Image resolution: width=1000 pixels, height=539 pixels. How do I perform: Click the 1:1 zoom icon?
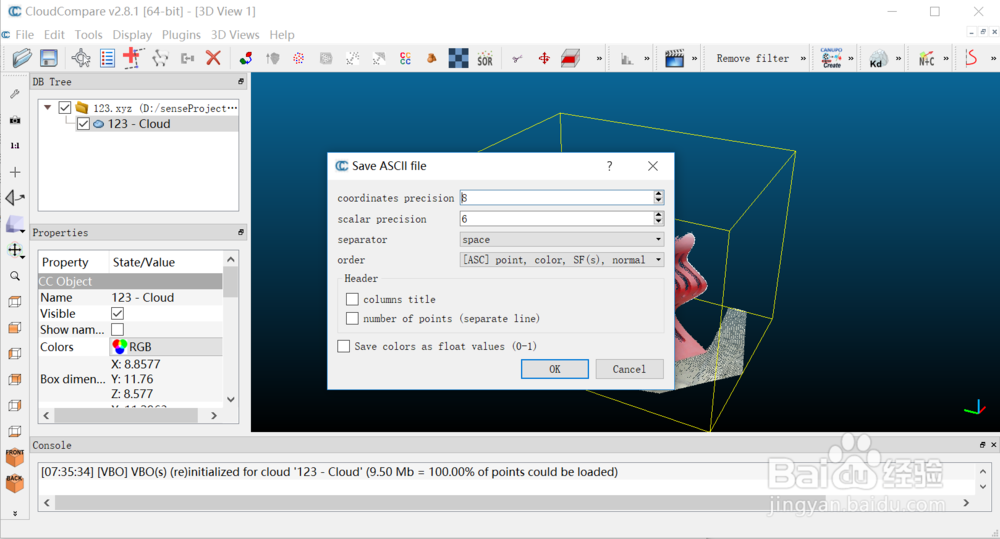(x=15, y=145)
